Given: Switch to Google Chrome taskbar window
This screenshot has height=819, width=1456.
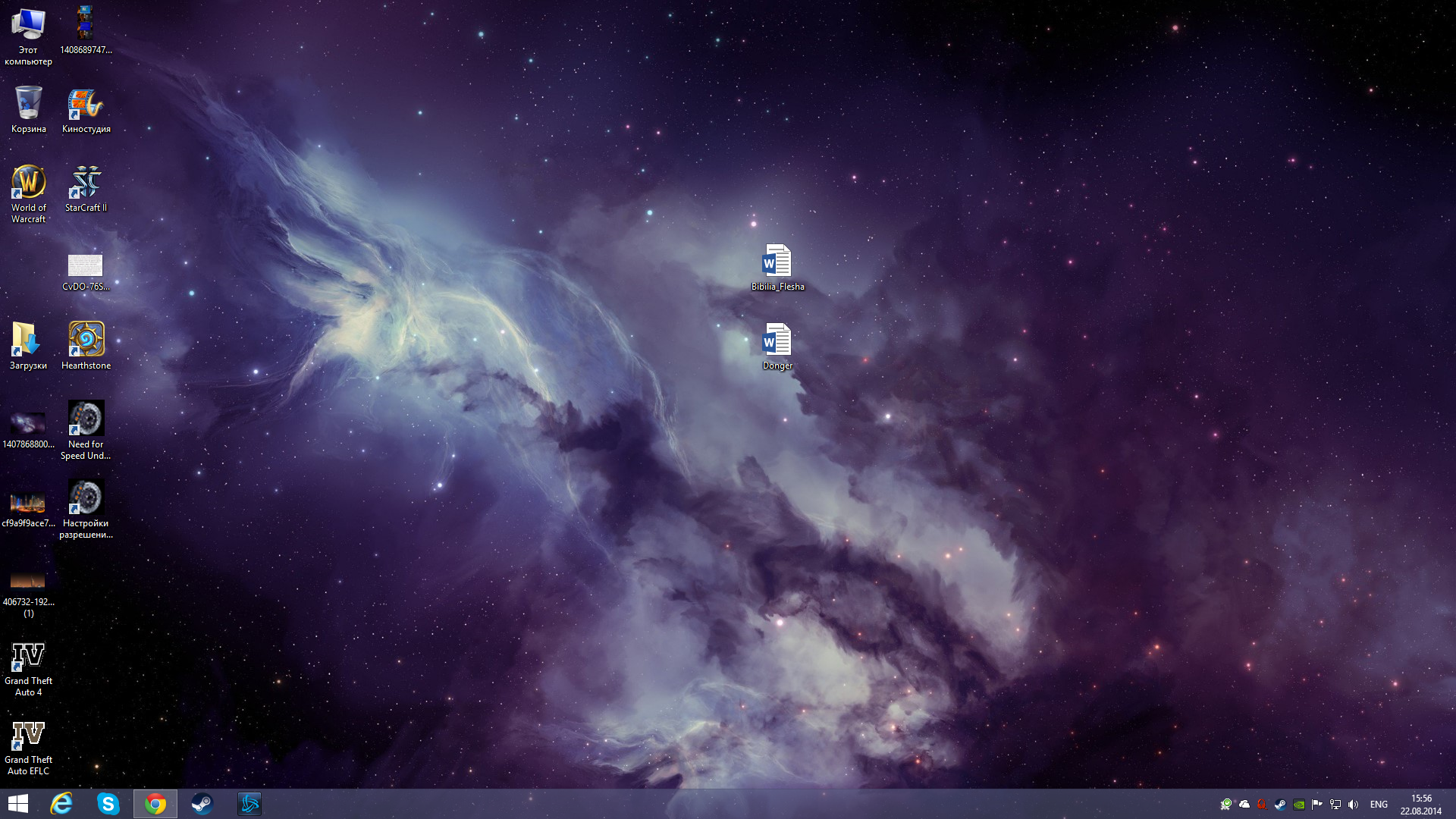Looking at the screenshot, I should click(x=155, y=804).
